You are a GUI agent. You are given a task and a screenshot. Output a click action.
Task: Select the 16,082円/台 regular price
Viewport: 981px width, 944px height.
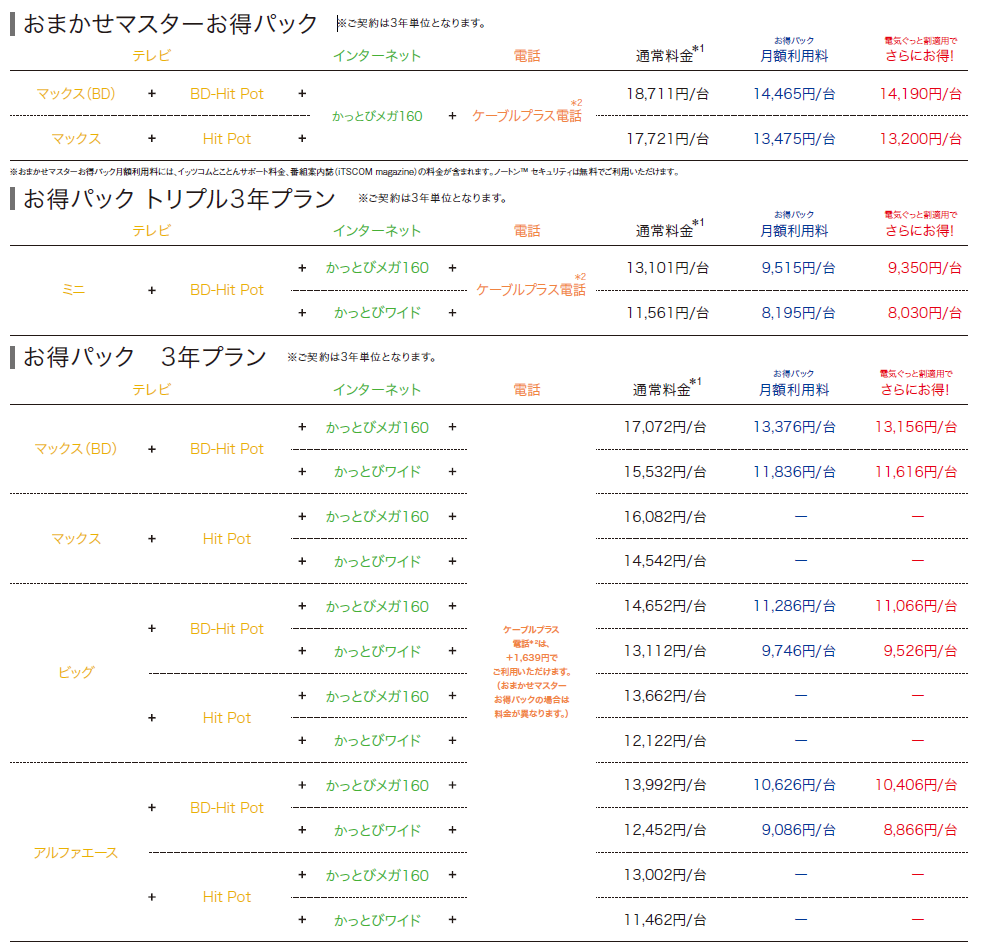click(x=665, y=517)
